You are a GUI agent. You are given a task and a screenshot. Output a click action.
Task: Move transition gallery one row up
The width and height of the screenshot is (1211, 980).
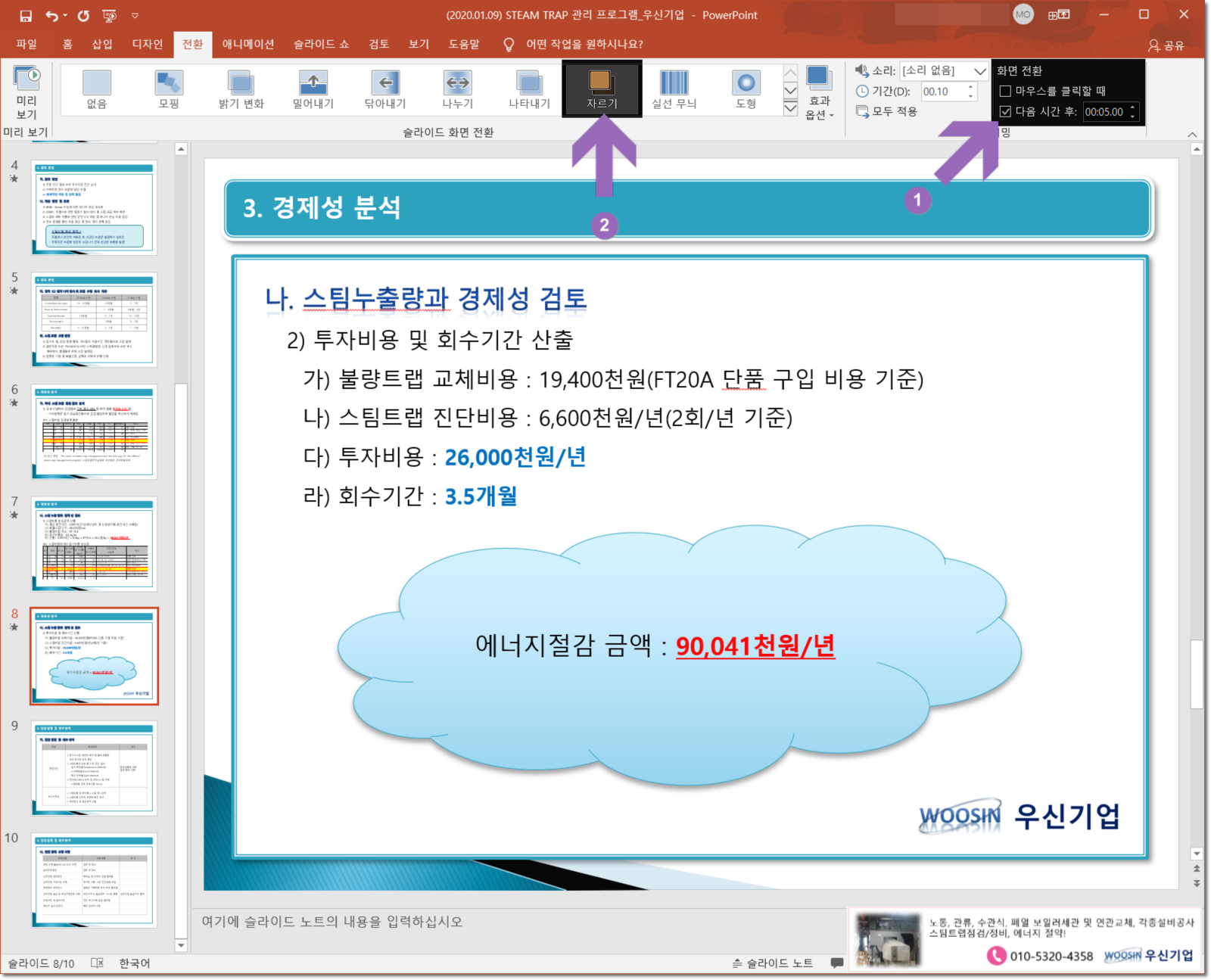coord(790,73)
